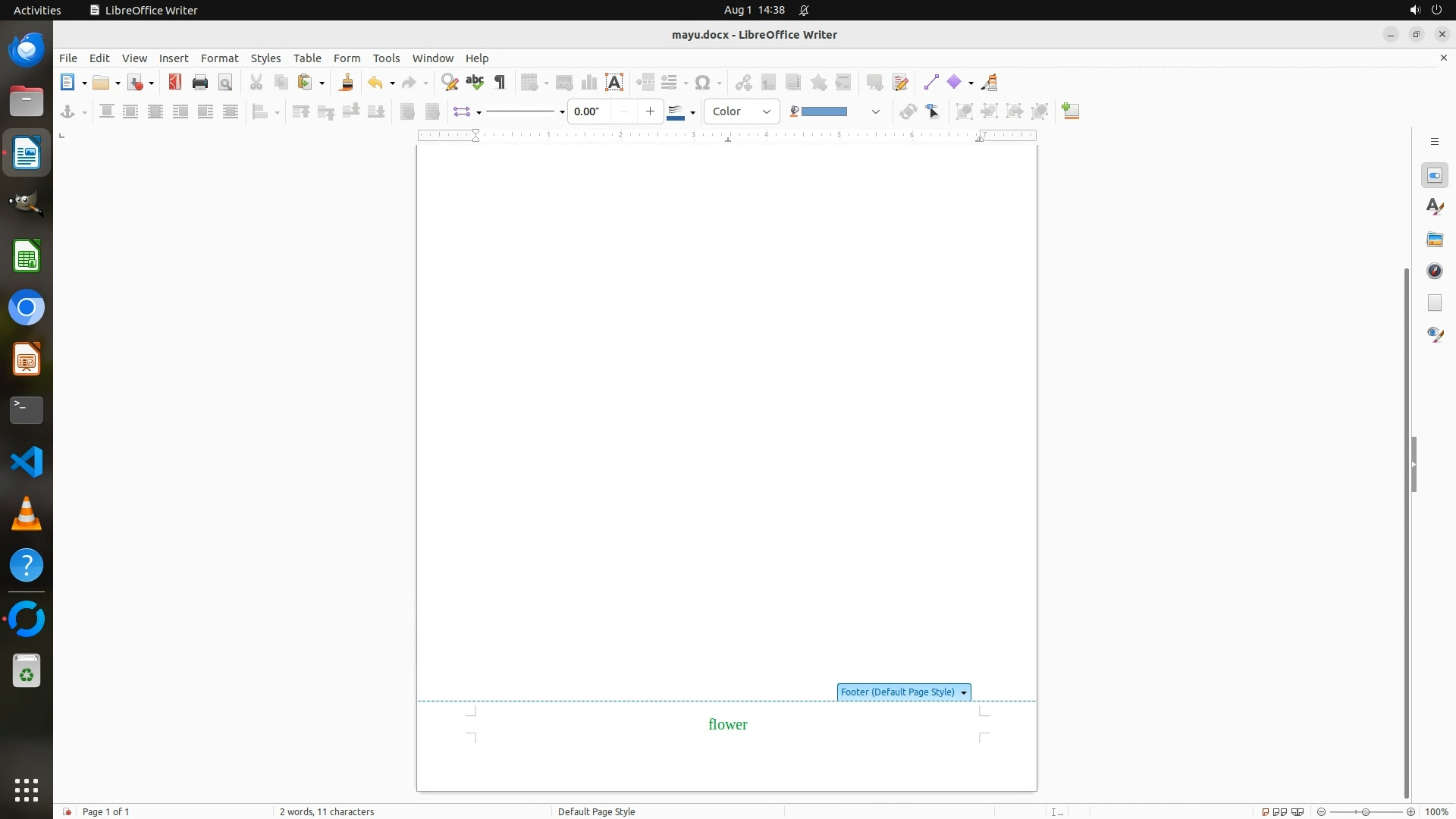
Task: Select the Clone Formatting paintbrush
Action: 347,83
